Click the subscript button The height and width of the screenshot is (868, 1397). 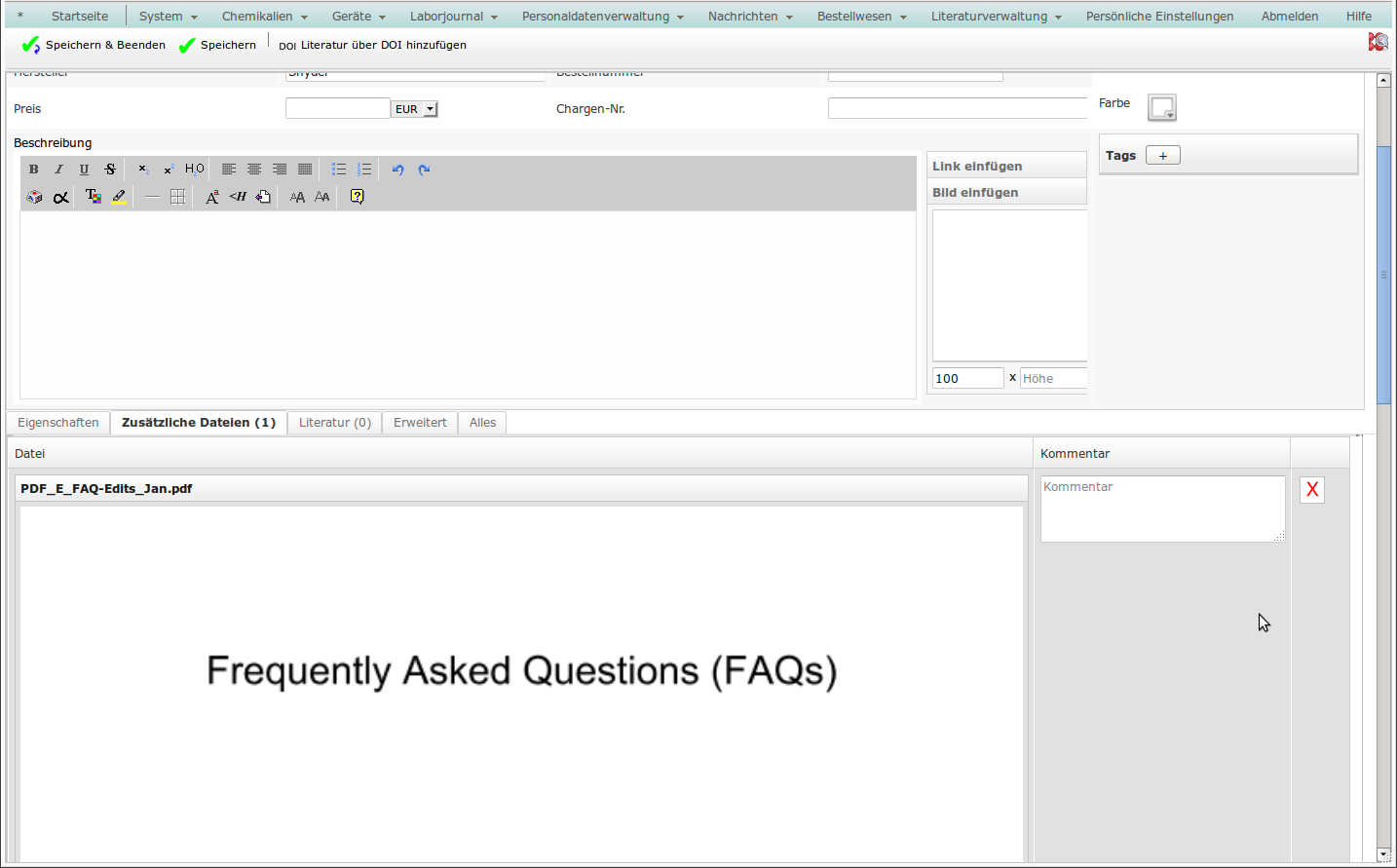click(143, 170)
